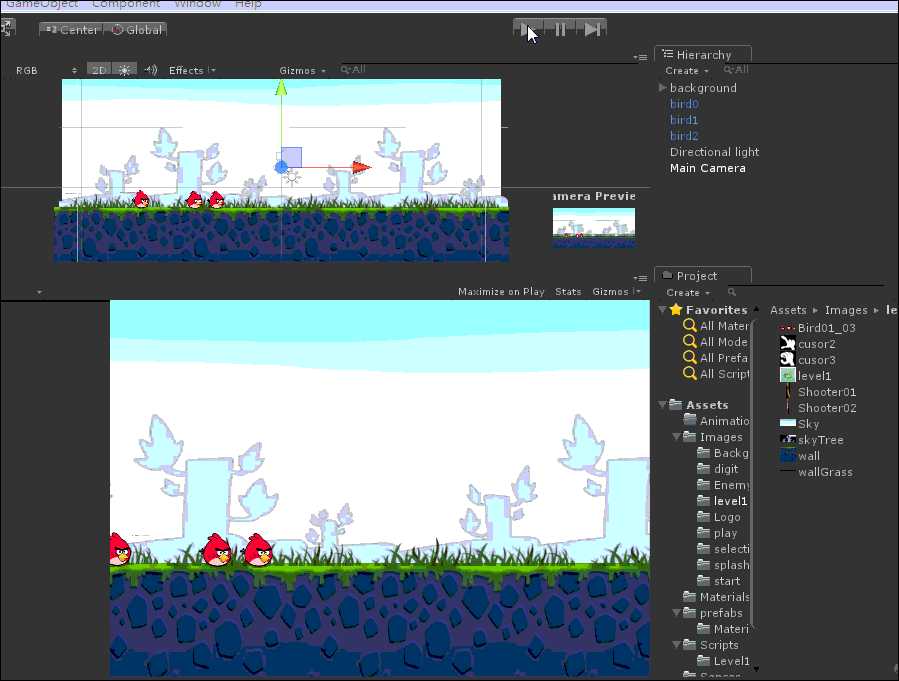899x681 pixels.
Task: Open the Scene view Gizmos dropdown
Action: [x=302, y=71]
